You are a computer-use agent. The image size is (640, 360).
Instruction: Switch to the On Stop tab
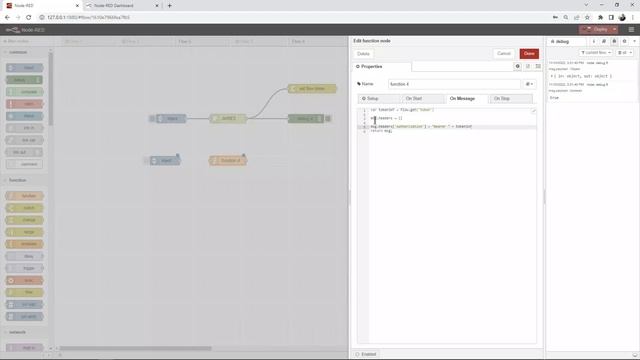pyautogui.click(x=511, y=98)
